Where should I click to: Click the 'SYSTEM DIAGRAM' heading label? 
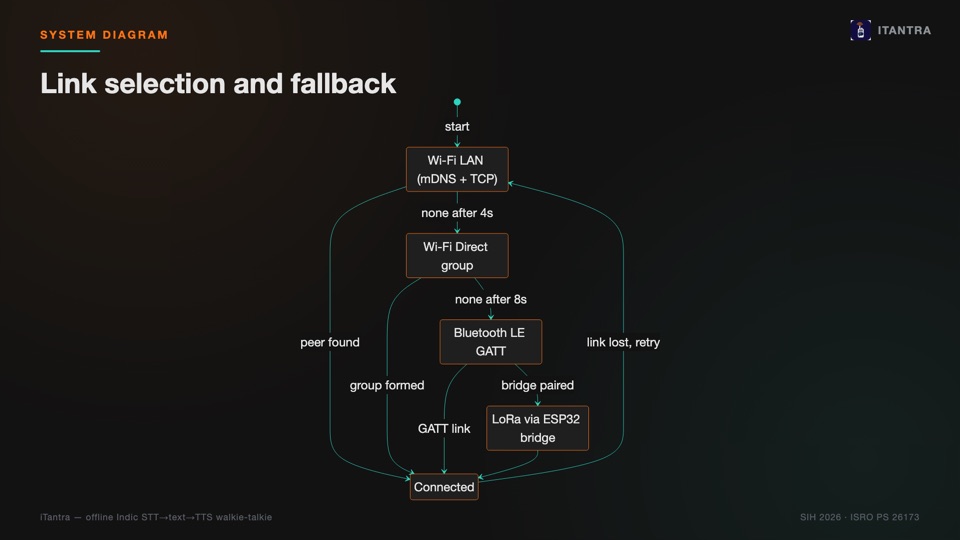[104, 35]
